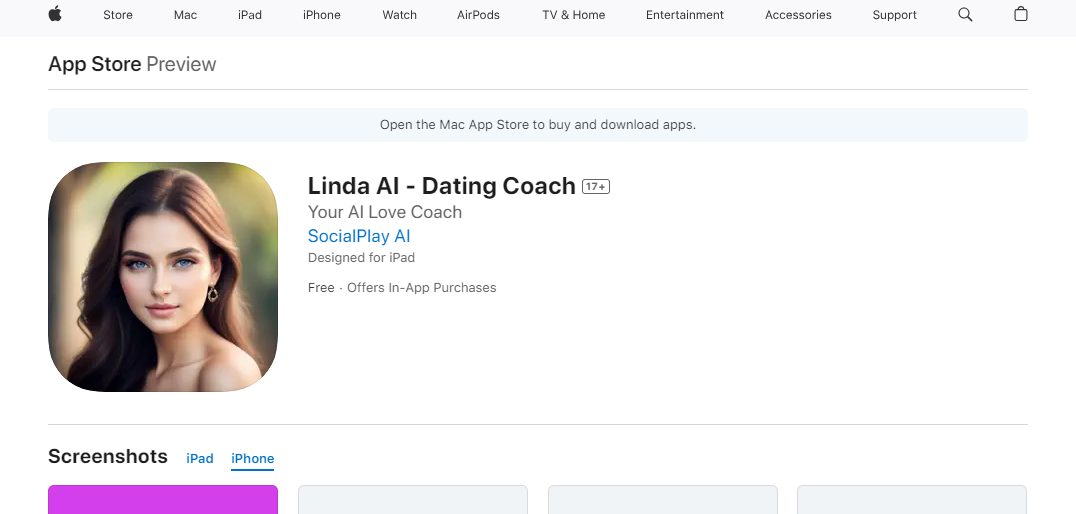1076x514 pixels.
Task: Open the Entertainment menu
Action: click(685, 15)
